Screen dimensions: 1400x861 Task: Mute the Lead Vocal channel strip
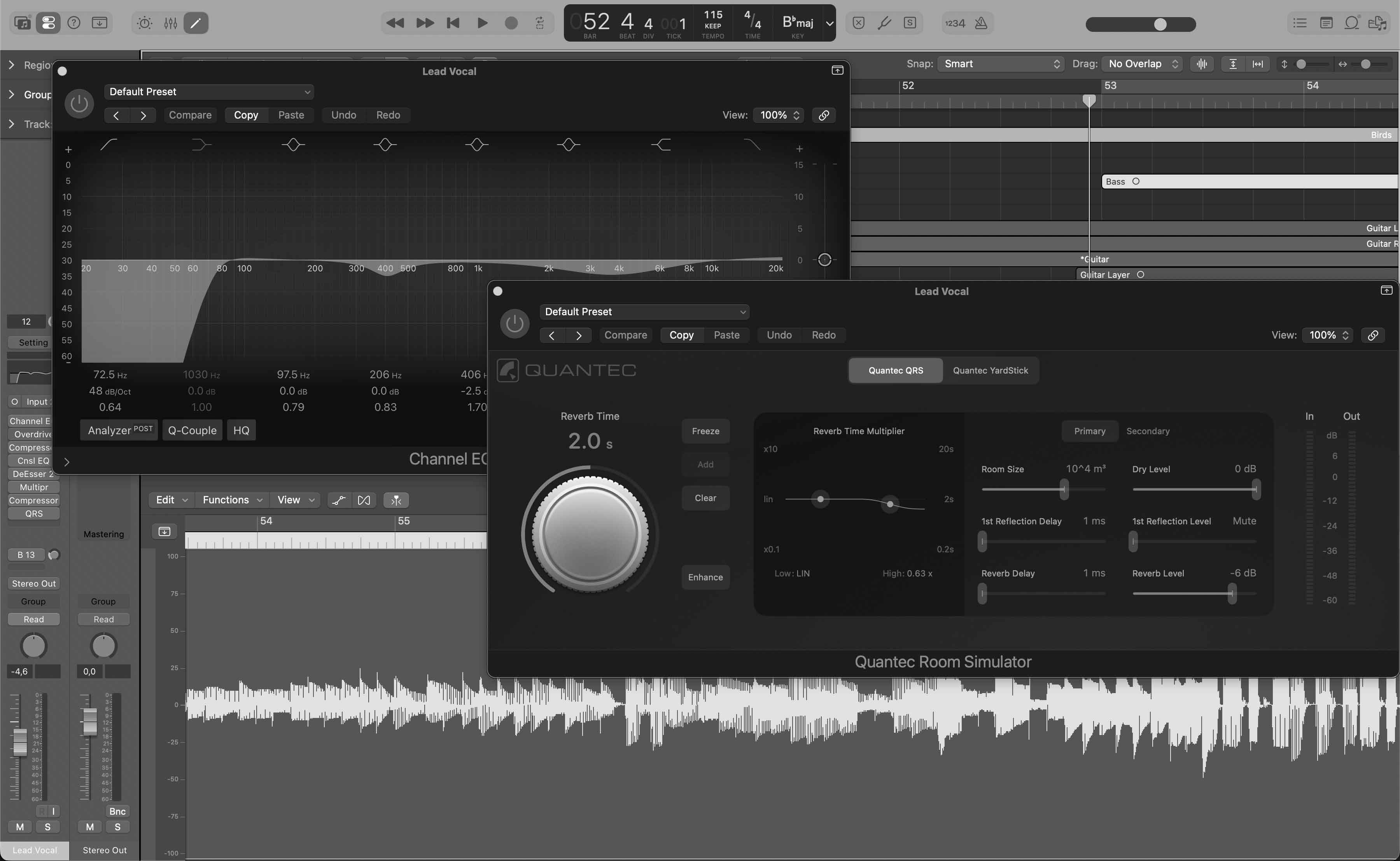point(20,827)
